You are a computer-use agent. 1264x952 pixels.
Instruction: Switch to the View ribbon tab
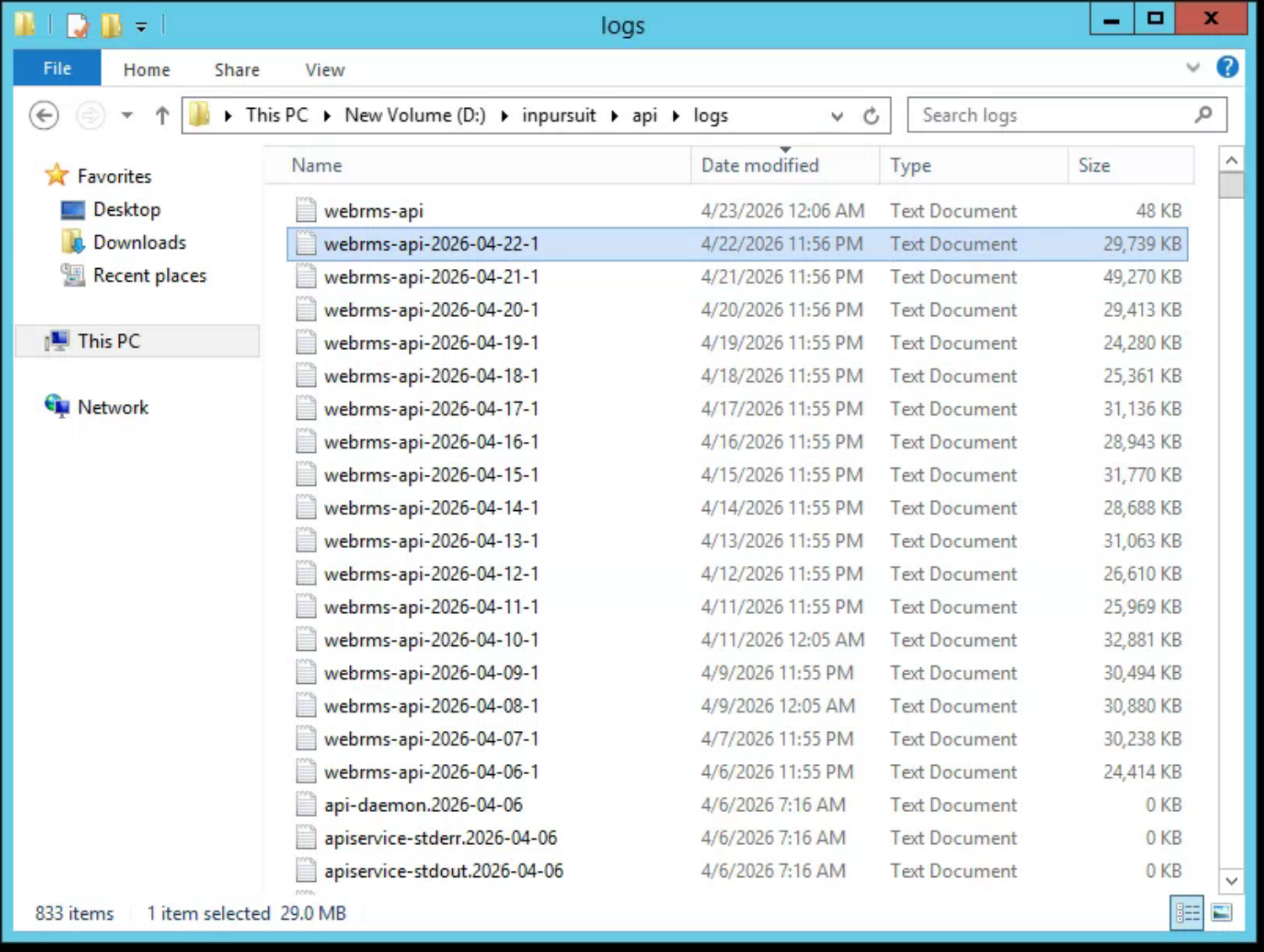click(x=325, y=70)
